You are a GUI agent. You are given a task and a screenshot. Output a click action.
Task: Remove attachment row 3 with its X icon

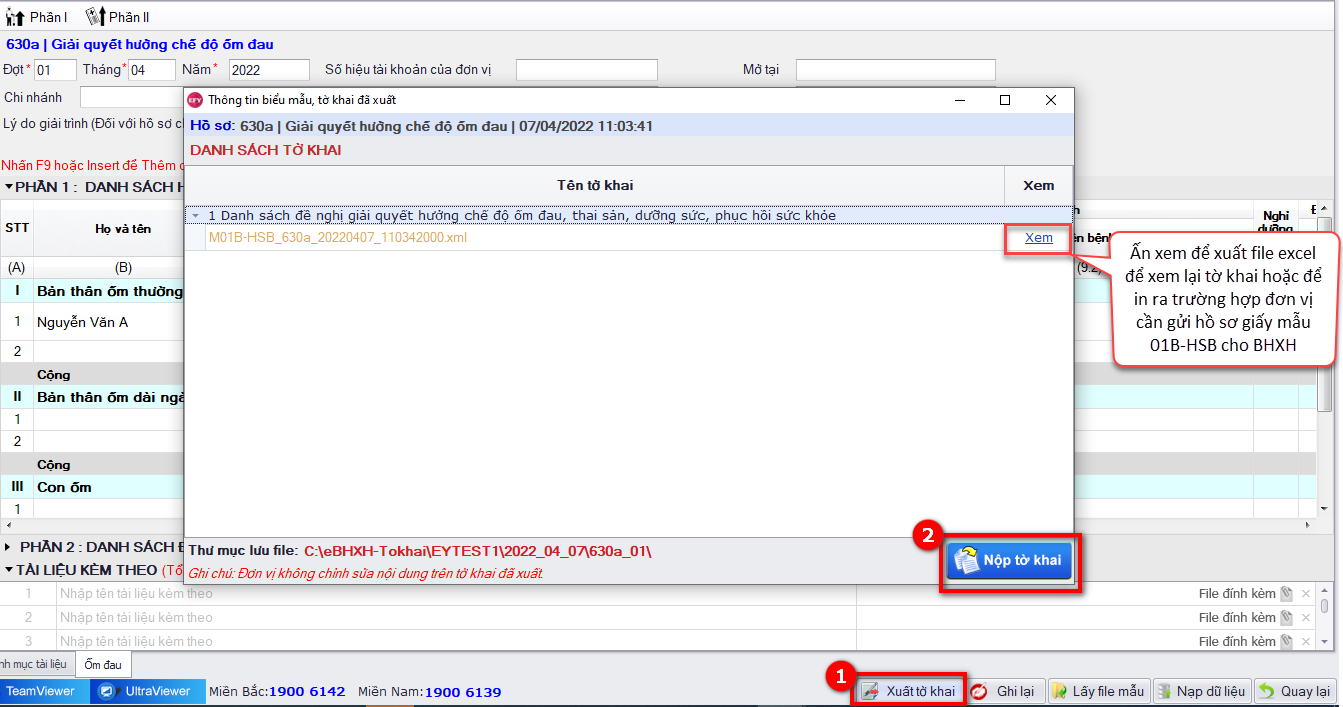pos(1305,641)
